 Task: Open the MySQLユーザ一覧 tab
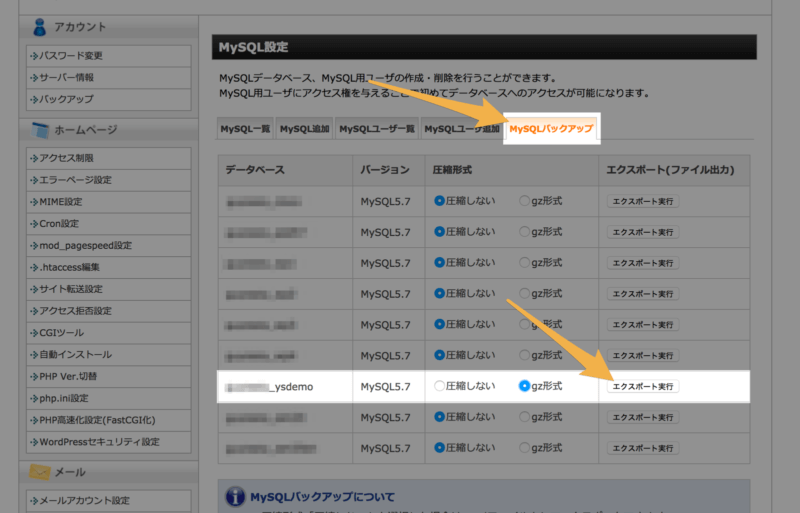[377, 130]
